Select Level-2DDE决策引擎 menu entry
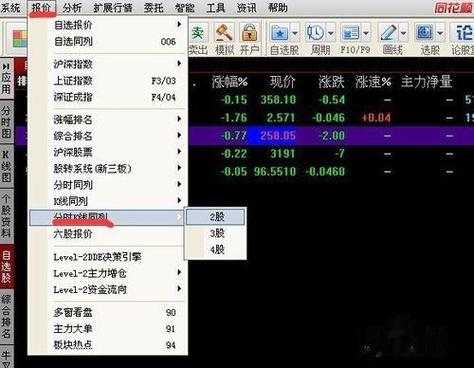Viewport: 474px width, 368px height. click(x=107, y=257)
